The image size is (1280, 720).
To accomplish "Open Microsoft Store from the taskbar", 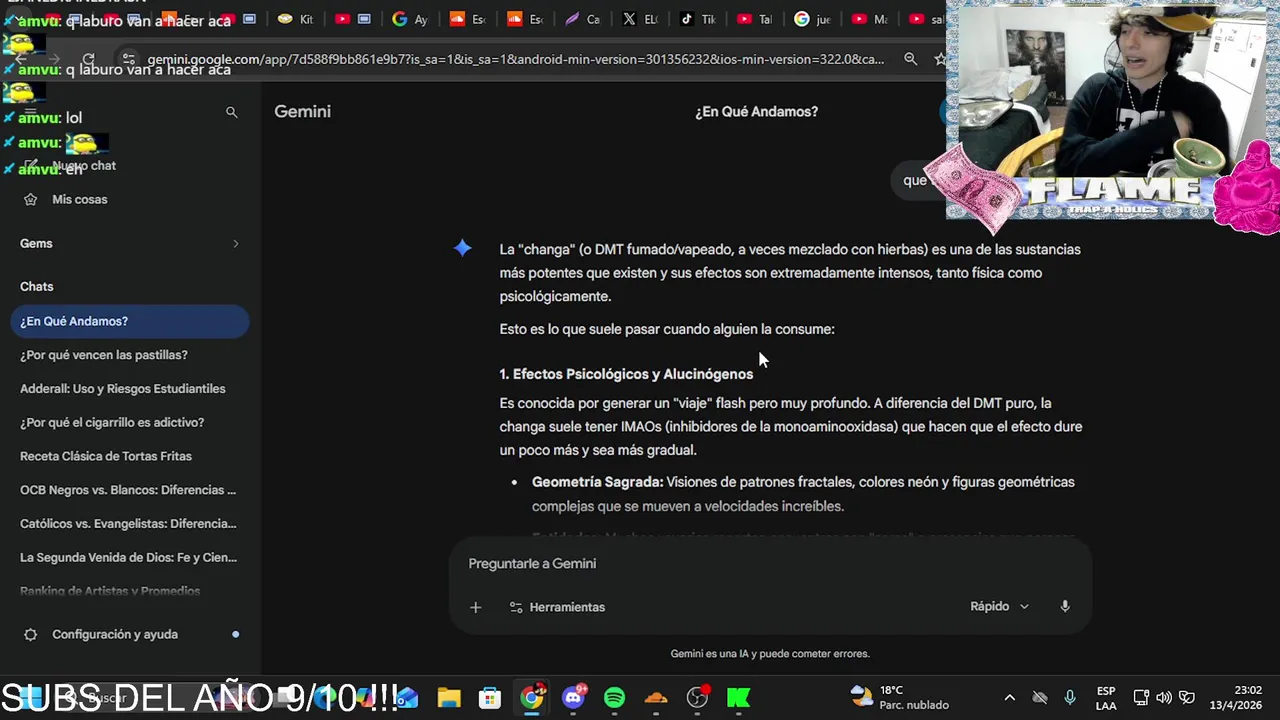I will 489,698.
